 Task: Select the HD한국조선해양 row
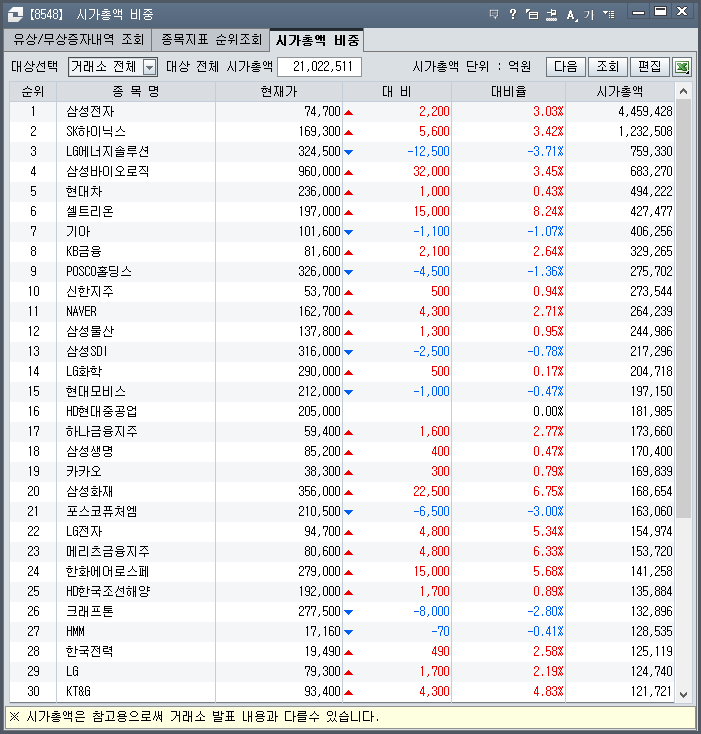point(342,592)
